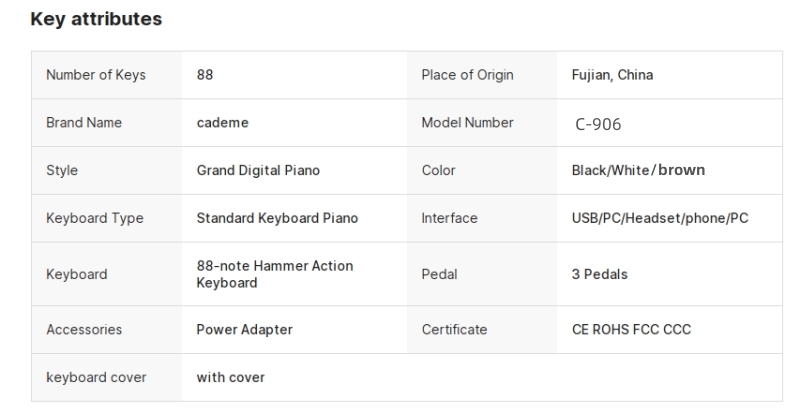Click the Fujian, China value

pyautogui.click(x=612, y=75)
